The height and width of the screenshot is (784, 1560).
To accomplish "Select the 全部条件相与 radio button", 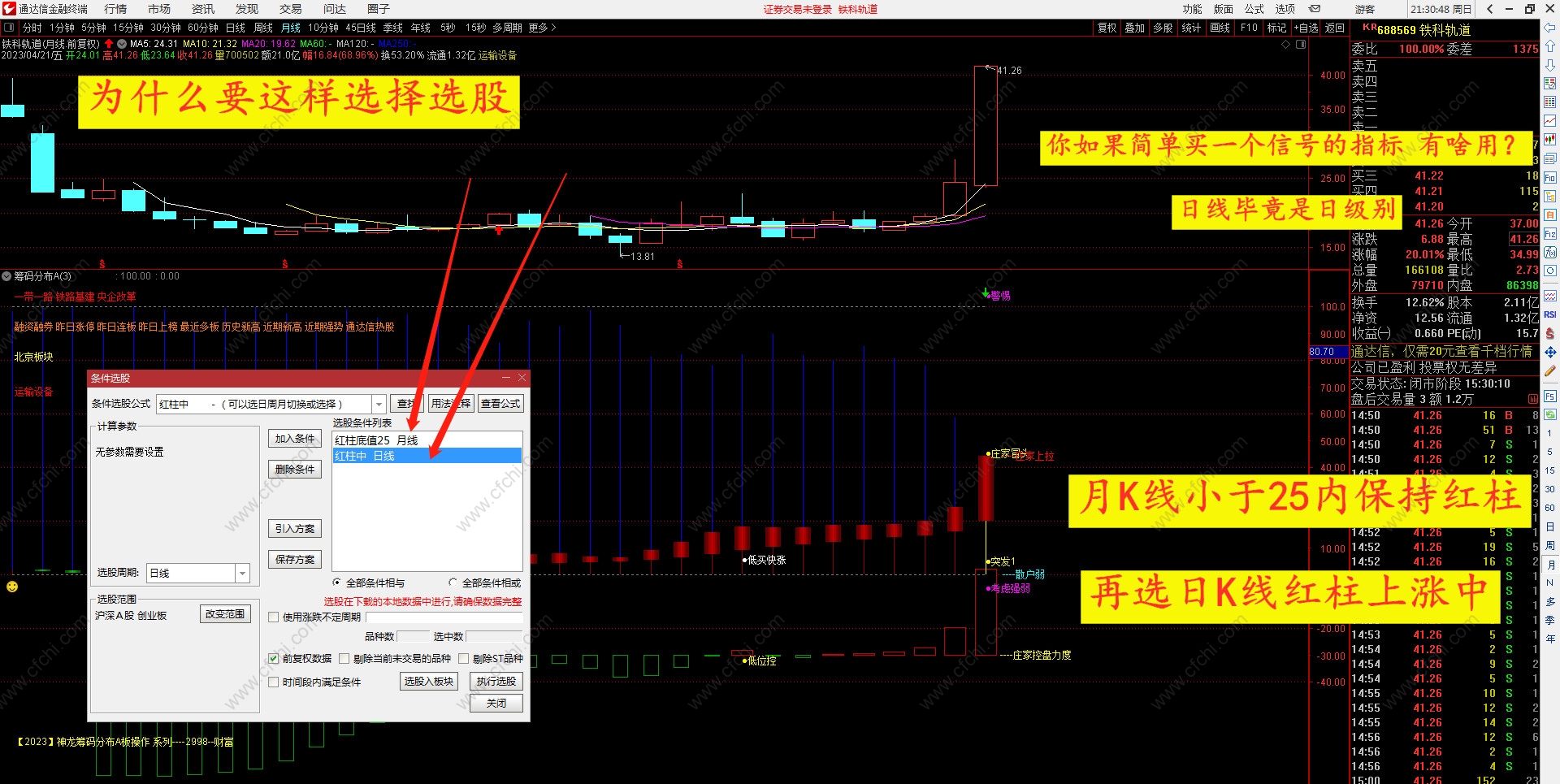I will point(337,583).
